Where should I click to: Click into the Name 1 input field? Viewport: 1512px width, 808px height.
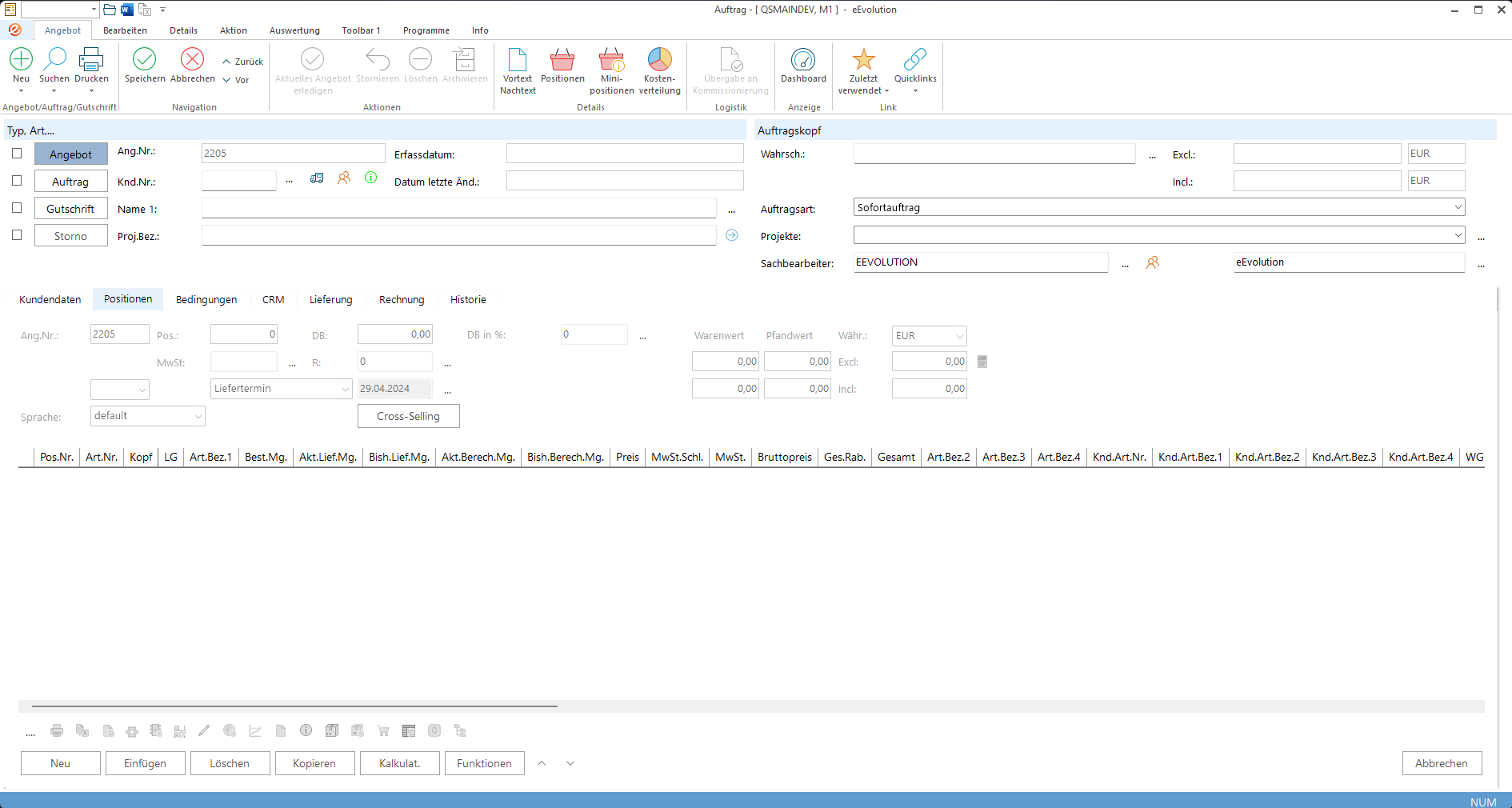pos(458,208)
